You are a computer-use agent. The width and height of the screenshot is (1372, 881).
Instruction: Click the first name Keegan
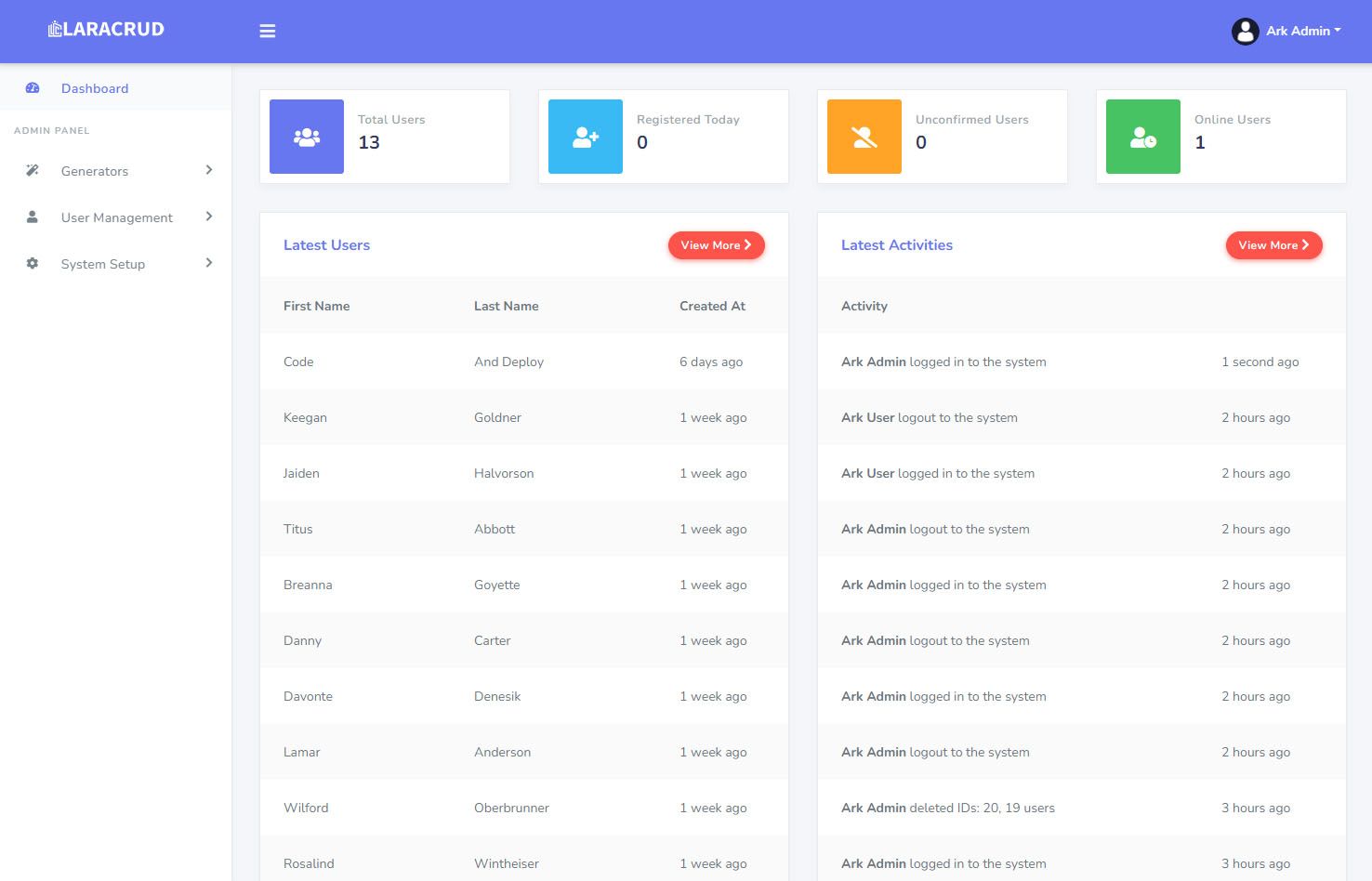coord(305,417)
